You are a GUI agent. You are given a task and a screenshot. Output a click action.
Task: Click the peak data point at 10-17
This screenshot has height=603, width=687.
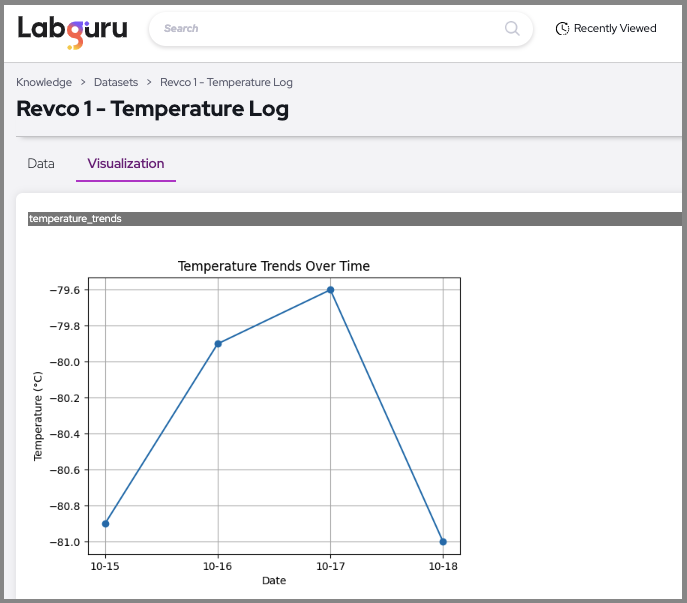330,290
